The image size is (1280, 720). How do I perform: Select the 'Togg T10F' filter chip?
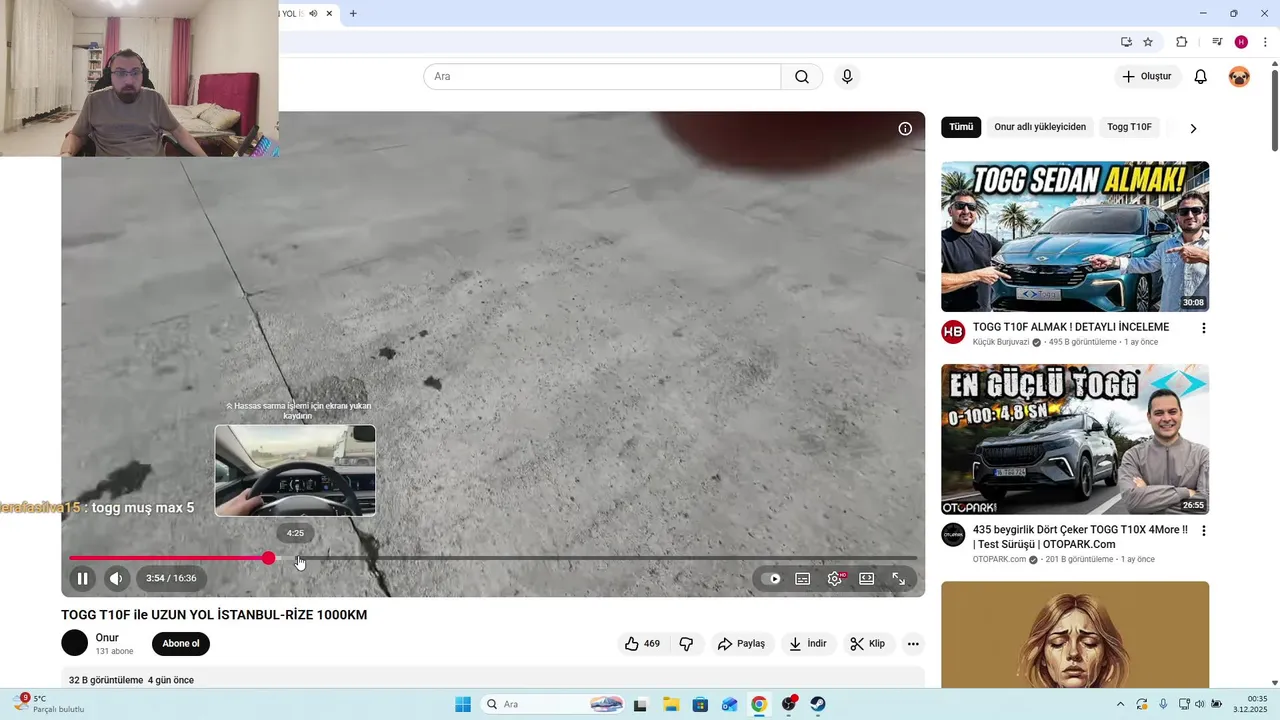(x=1129, y=127)
